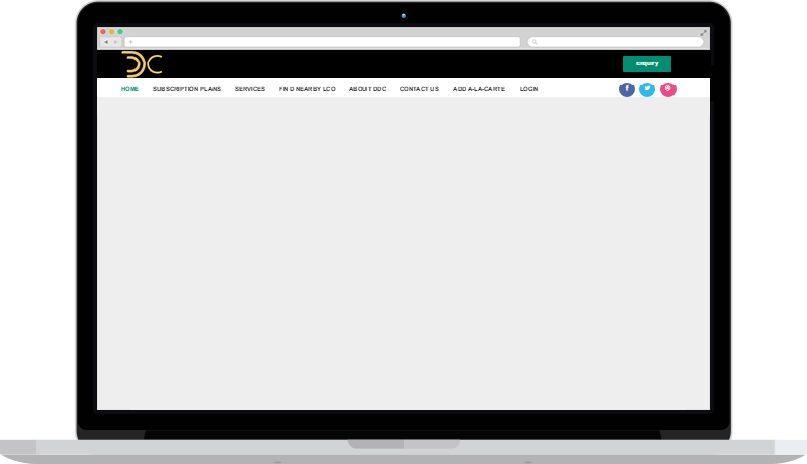Screen dimensions: 807x464
Task: Click the DDC logo in the header
Action: pos(142,64)
